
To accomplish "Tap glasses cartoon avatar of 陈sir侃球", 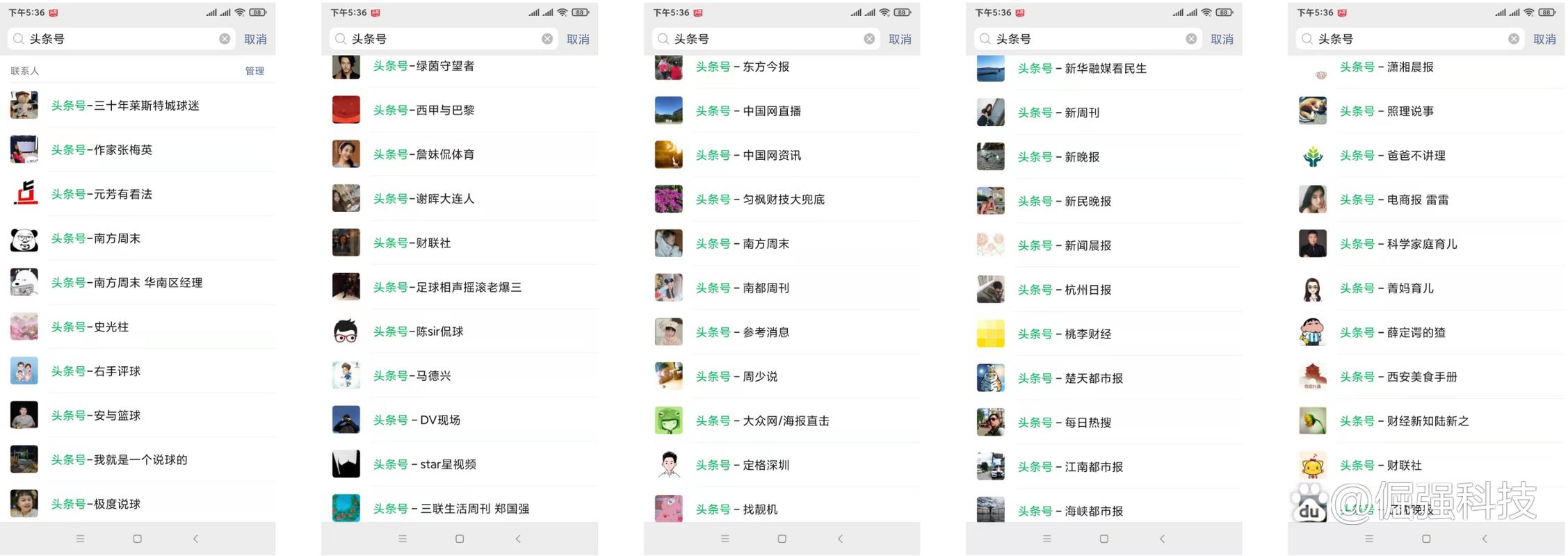I will pyautogui.click(x=346, y=332).
